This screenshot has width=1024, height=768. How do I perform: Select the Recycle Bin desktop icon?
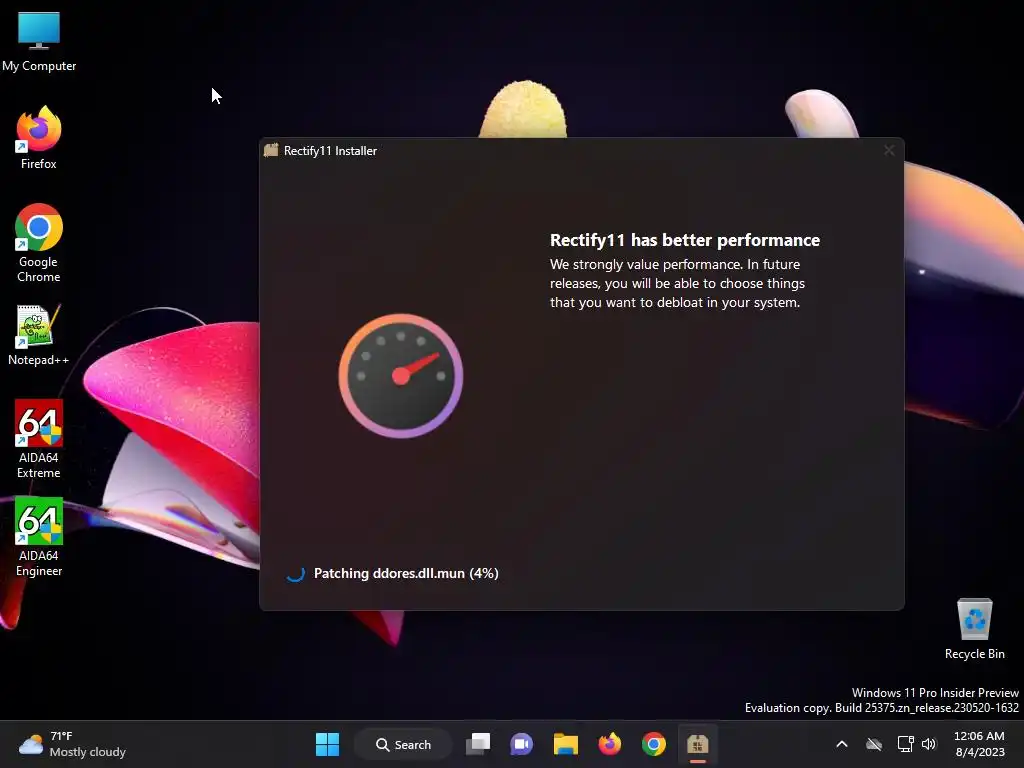point(974,628)
